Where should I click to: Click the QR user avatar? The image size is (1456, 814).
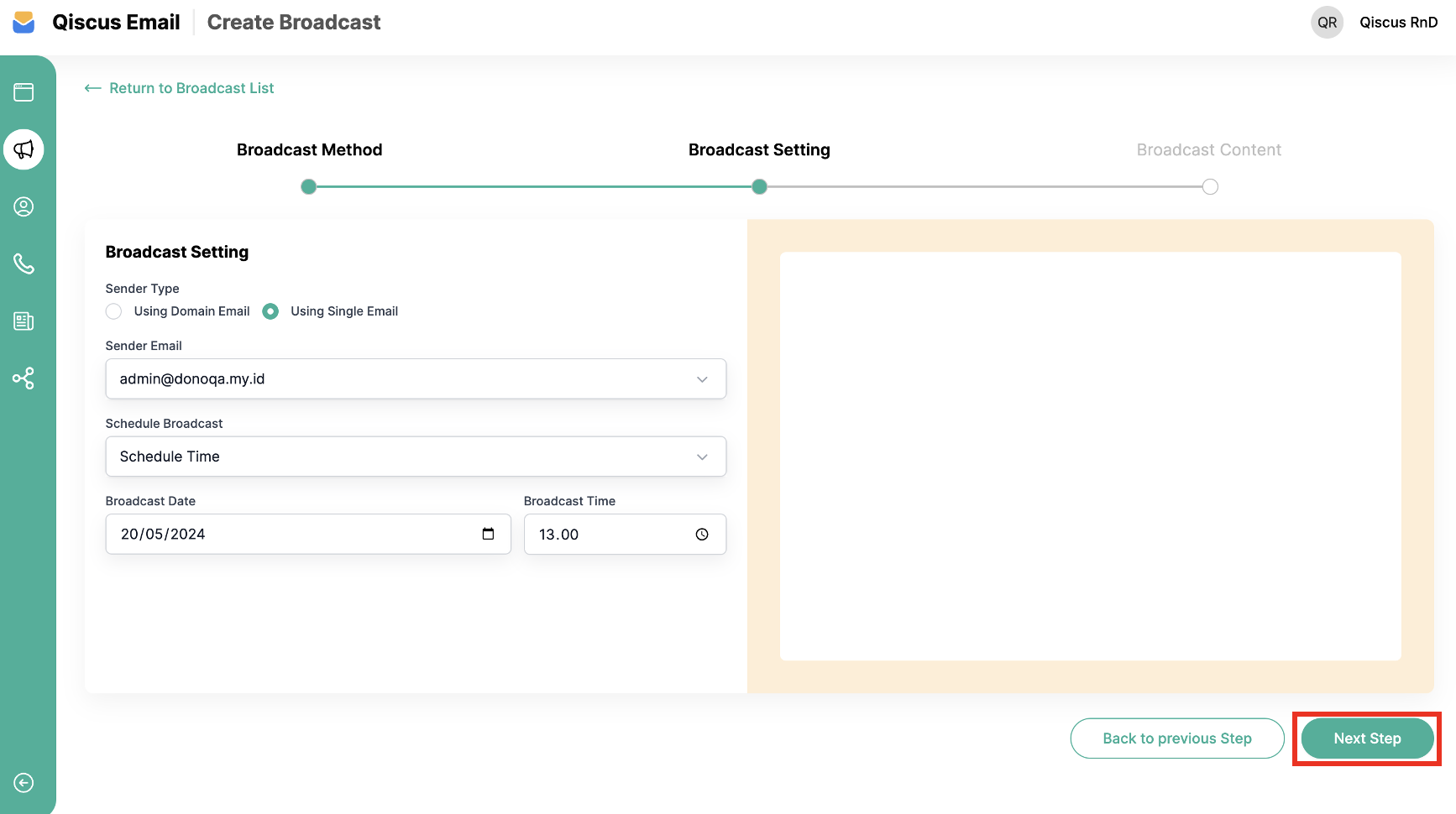click(x=1327, y=23)
